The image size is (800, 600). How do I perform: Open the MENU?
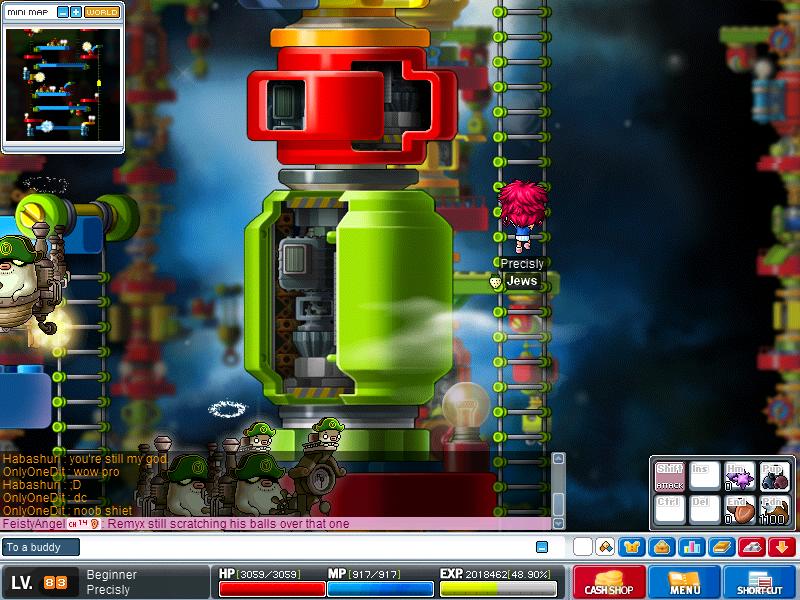684,582
